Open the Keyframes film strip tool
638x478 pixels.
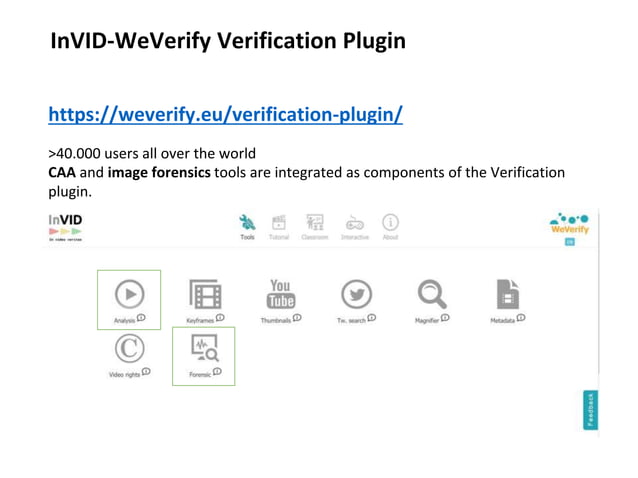point(205,294)
